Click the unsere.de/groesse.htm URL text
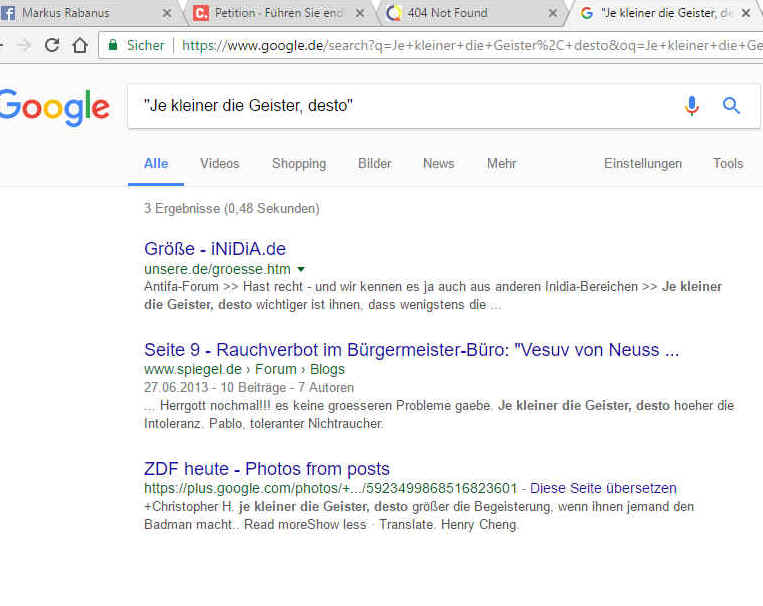The height and width of the screenshot is (606, 763). [x=217, y=269]
